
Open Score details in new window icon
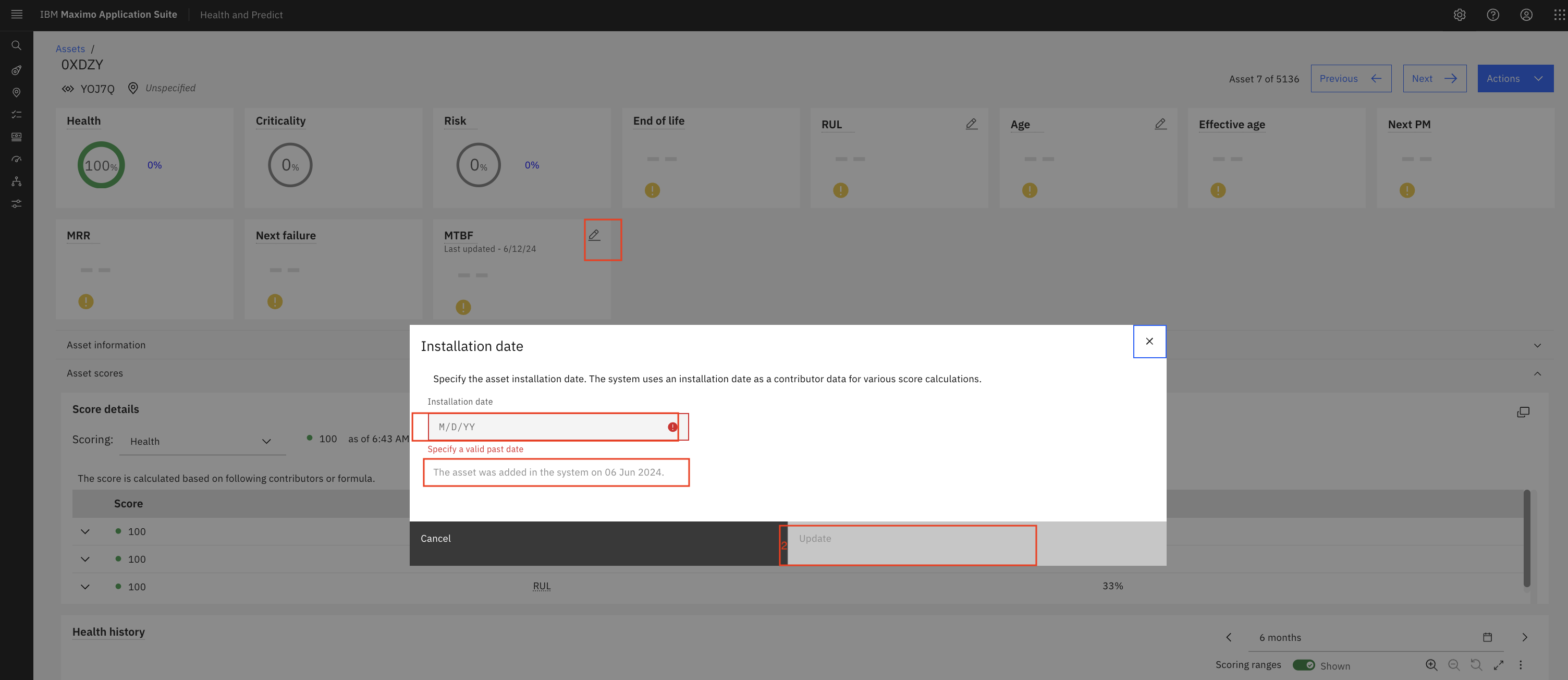pos(1523,412)
